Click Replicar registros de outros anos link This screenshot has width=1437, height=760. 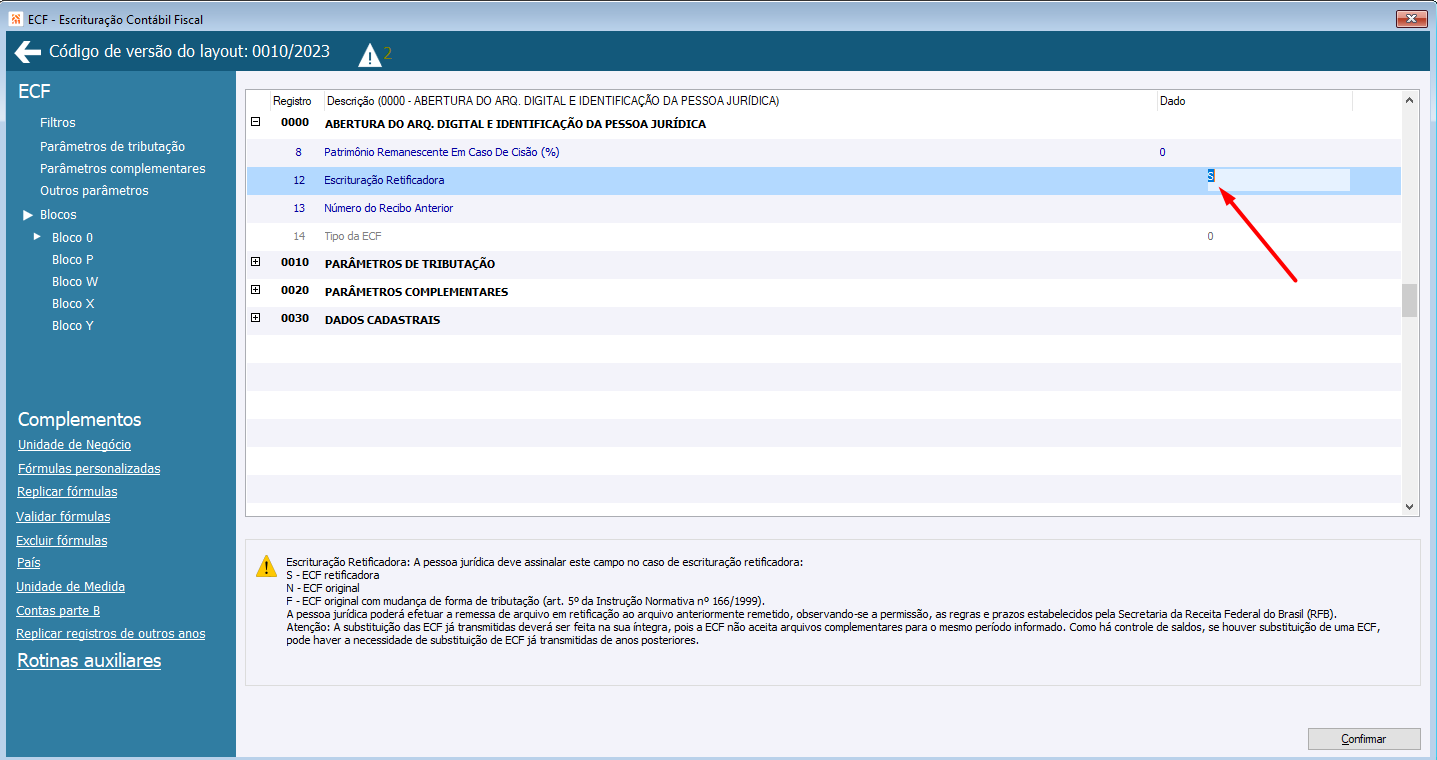pyautogui.click(x=111, y=634)
